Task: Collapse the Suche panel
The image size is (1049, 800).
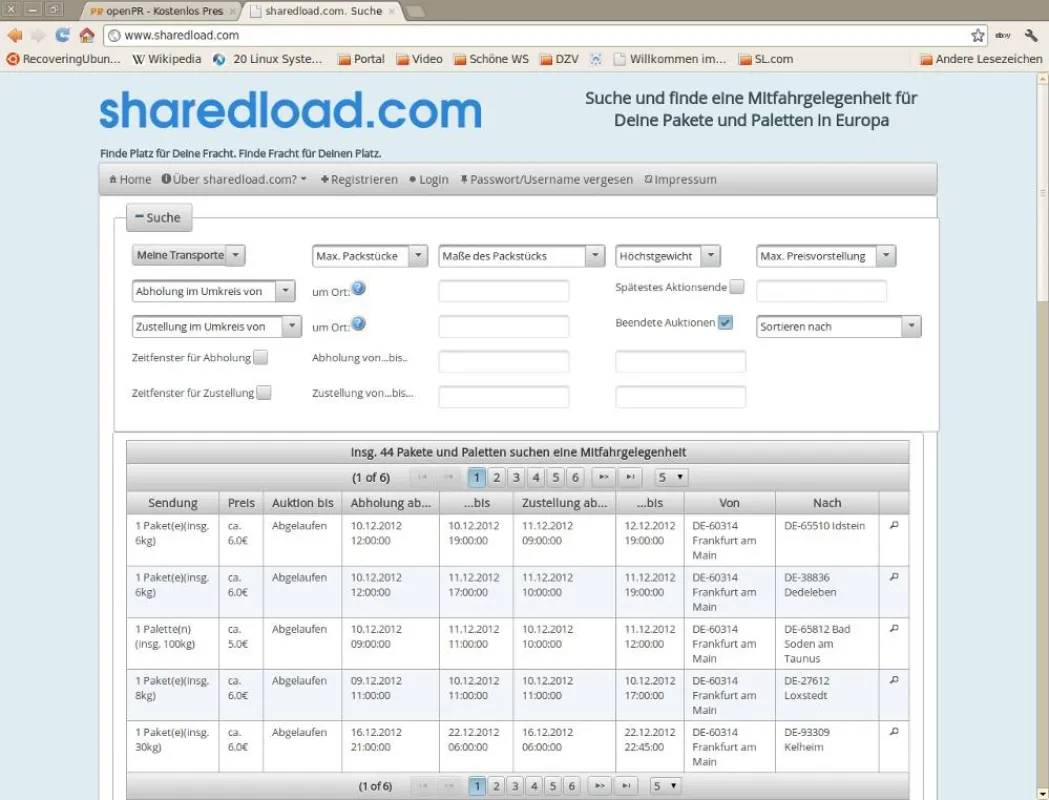Action: [x=159, y=217]
